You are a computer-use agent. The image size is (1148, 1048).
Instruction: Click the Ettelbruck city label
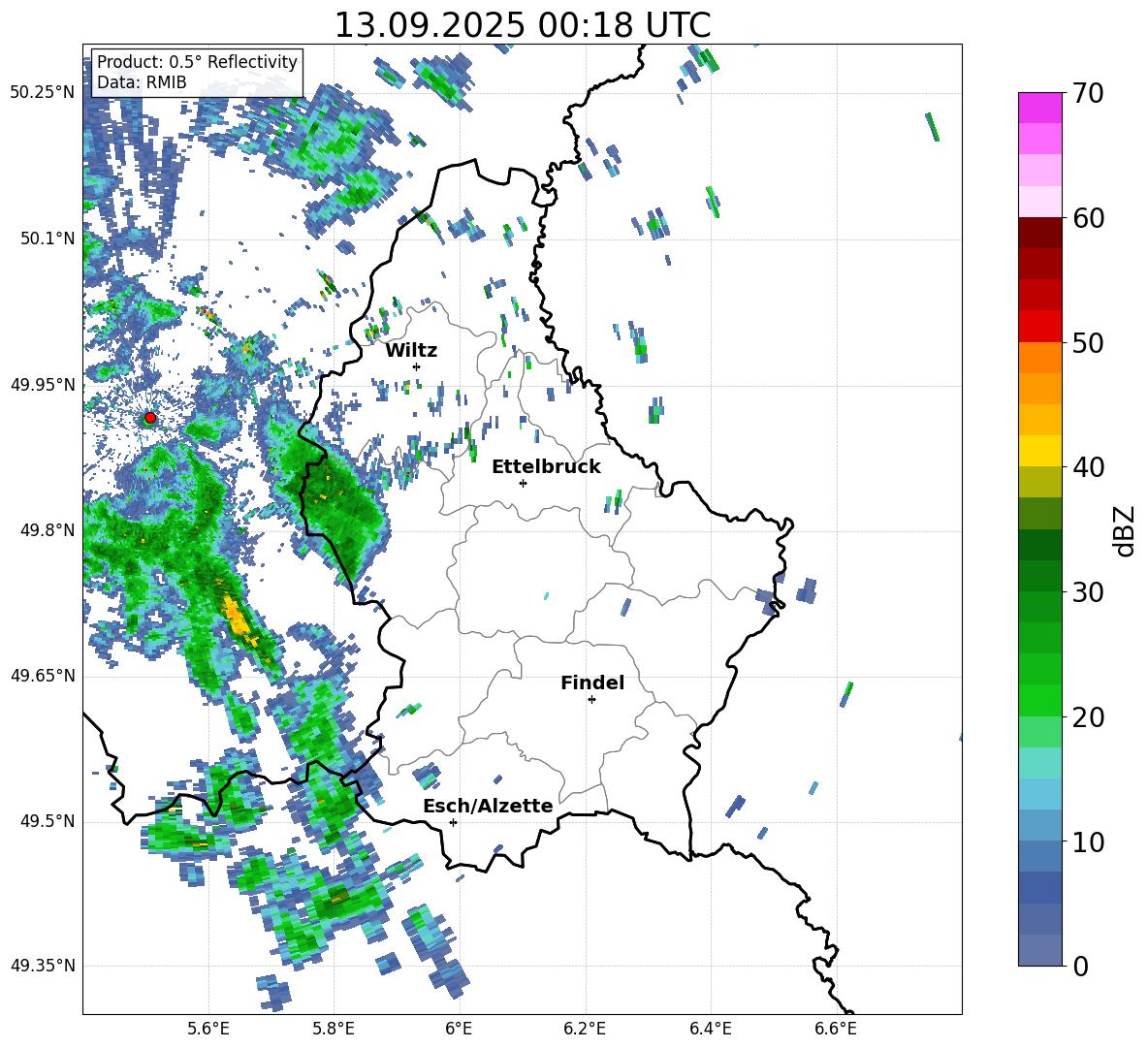click(546, 467)
